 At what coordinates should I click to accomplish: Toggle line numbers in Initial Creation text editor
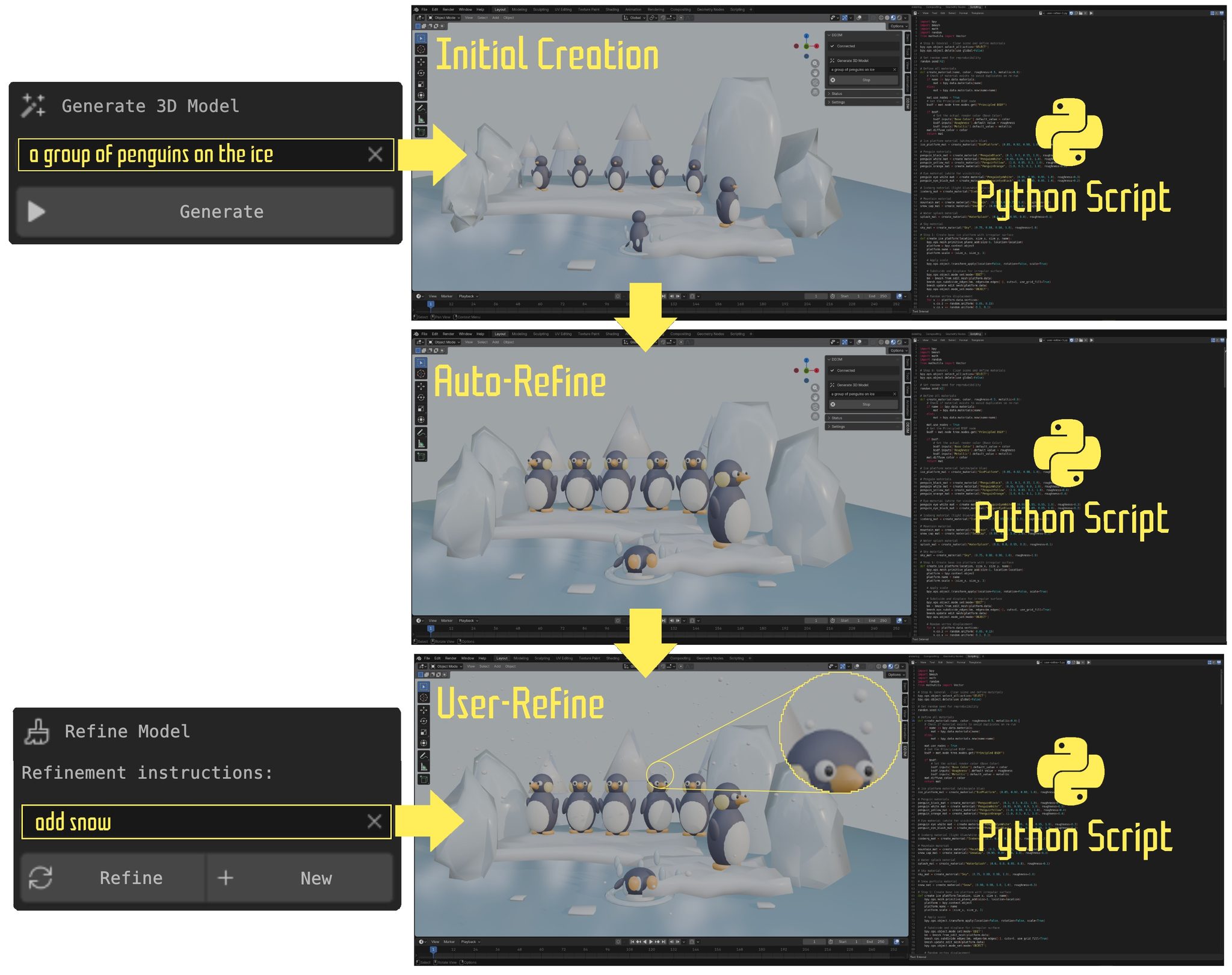(x=1212, y=13)
